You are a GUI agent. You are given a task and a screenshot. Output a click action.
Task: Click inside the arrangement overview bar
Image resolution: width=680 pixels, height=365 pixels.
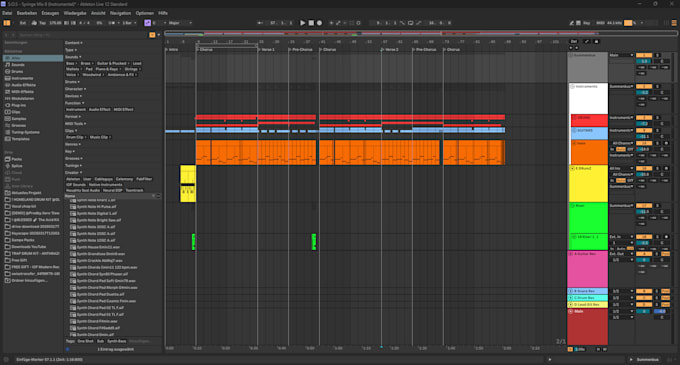(421, 34)
